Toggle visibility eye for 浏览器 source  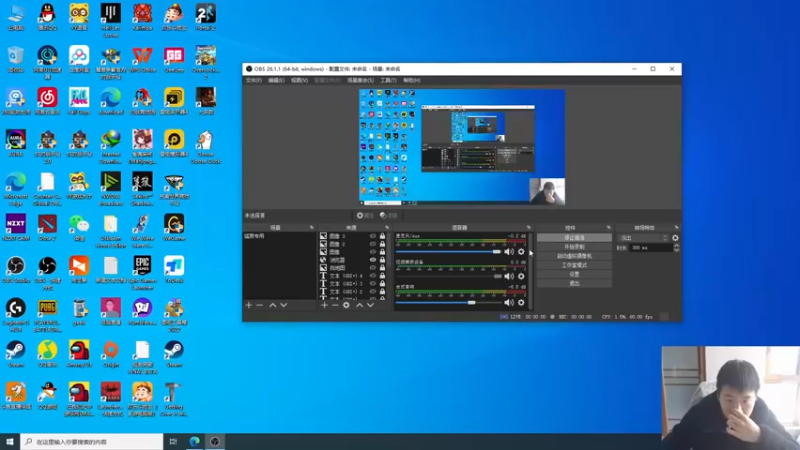pyautogui.click(x=373, y=260)
